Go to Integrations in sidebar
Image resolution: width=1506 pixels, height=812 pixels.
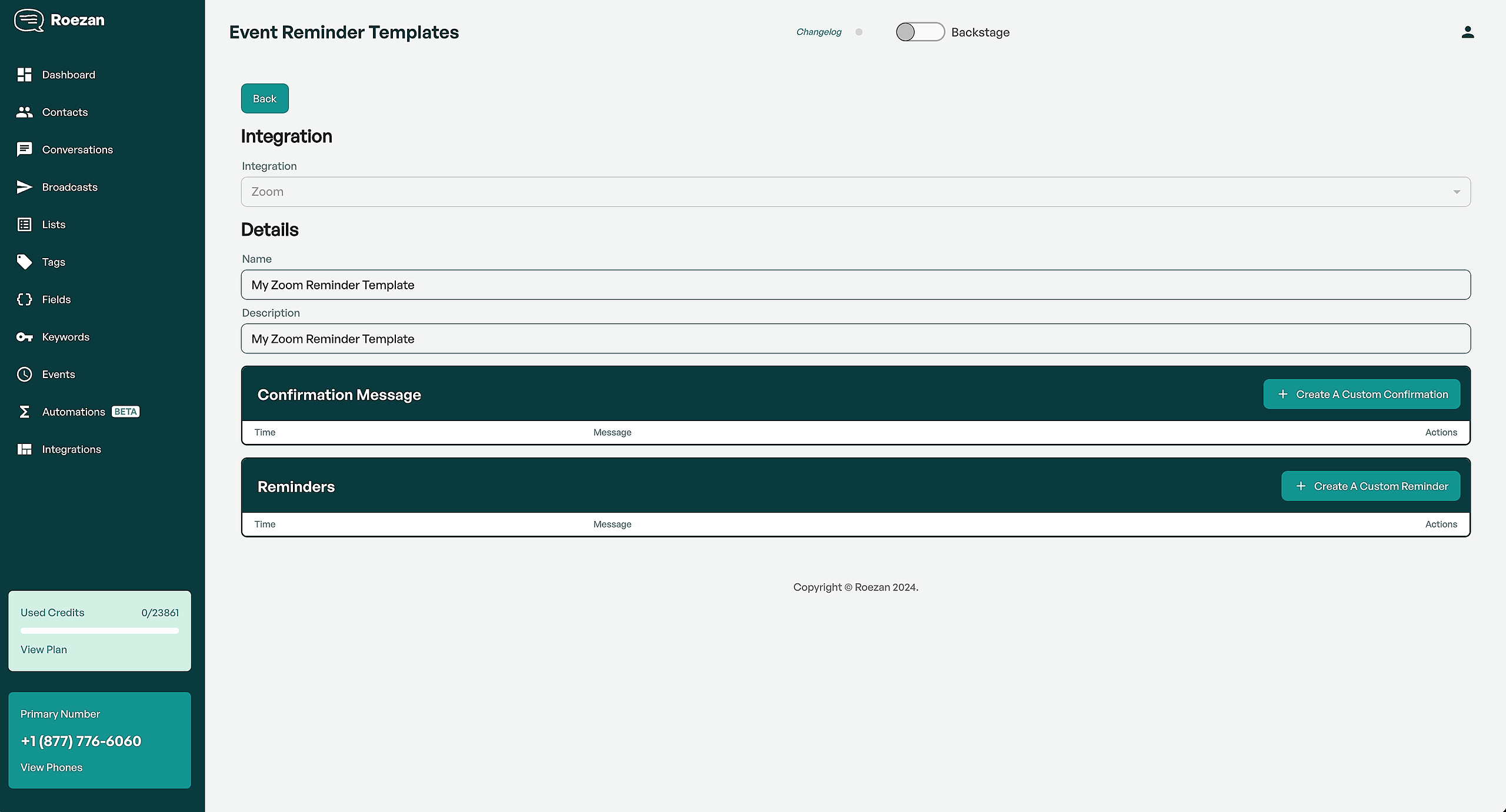pyautogui.click(x=71, y=449)
